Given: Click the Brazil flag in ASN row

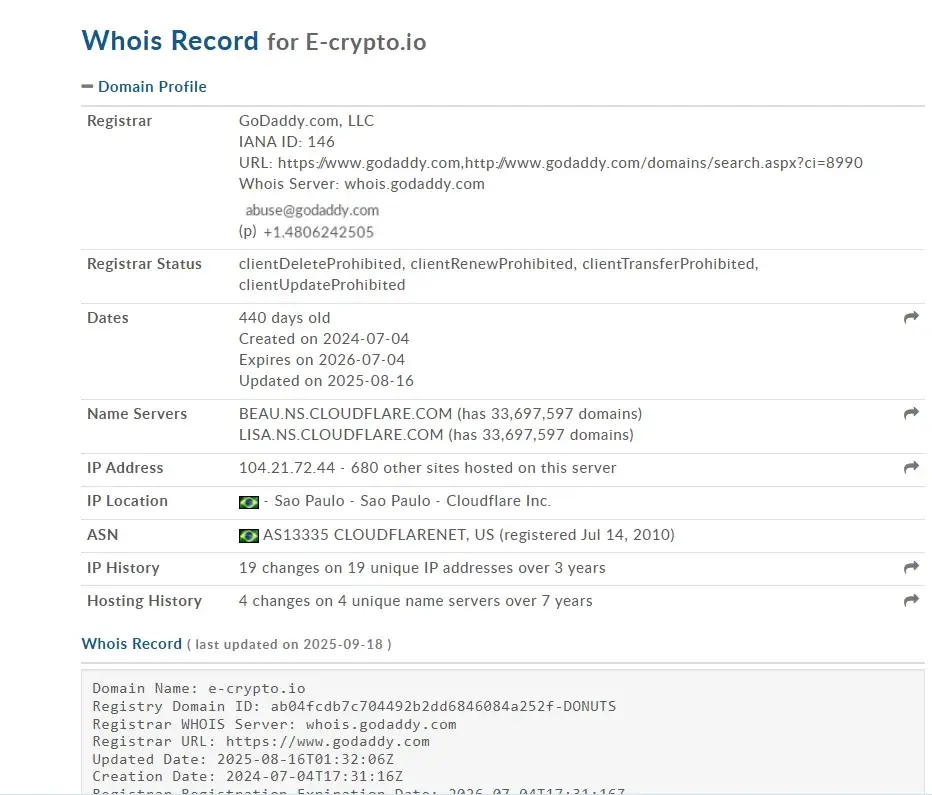Looking at the screenshot, I should pyautogui.click(x=248, y=536).
